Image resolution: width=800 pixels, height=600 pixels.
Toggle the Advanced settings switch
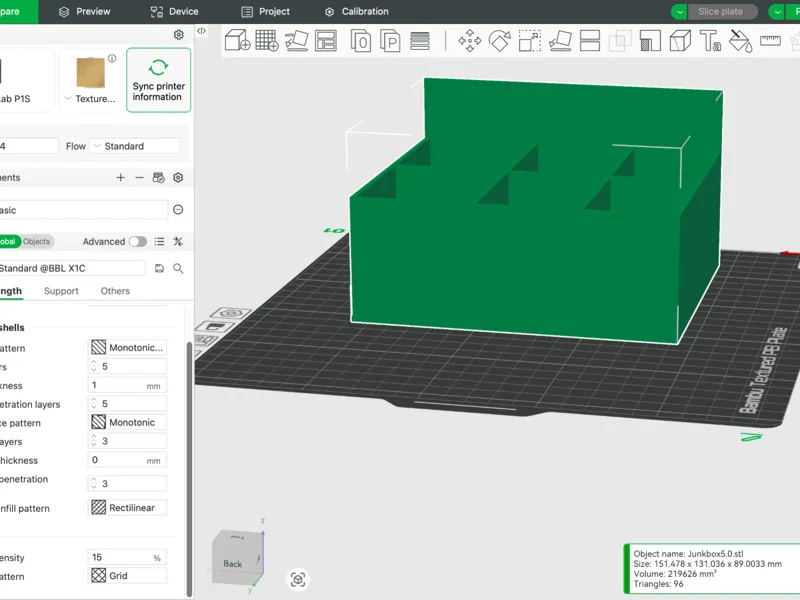(x=138, y=241)
